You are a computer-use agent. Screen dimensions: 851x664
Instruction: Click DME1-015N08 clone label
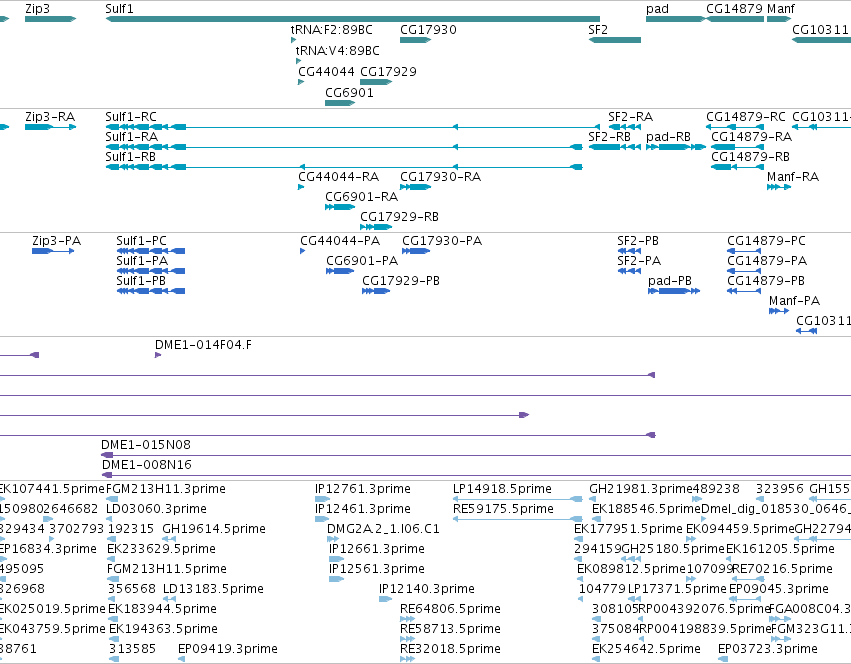pos(146,445)
